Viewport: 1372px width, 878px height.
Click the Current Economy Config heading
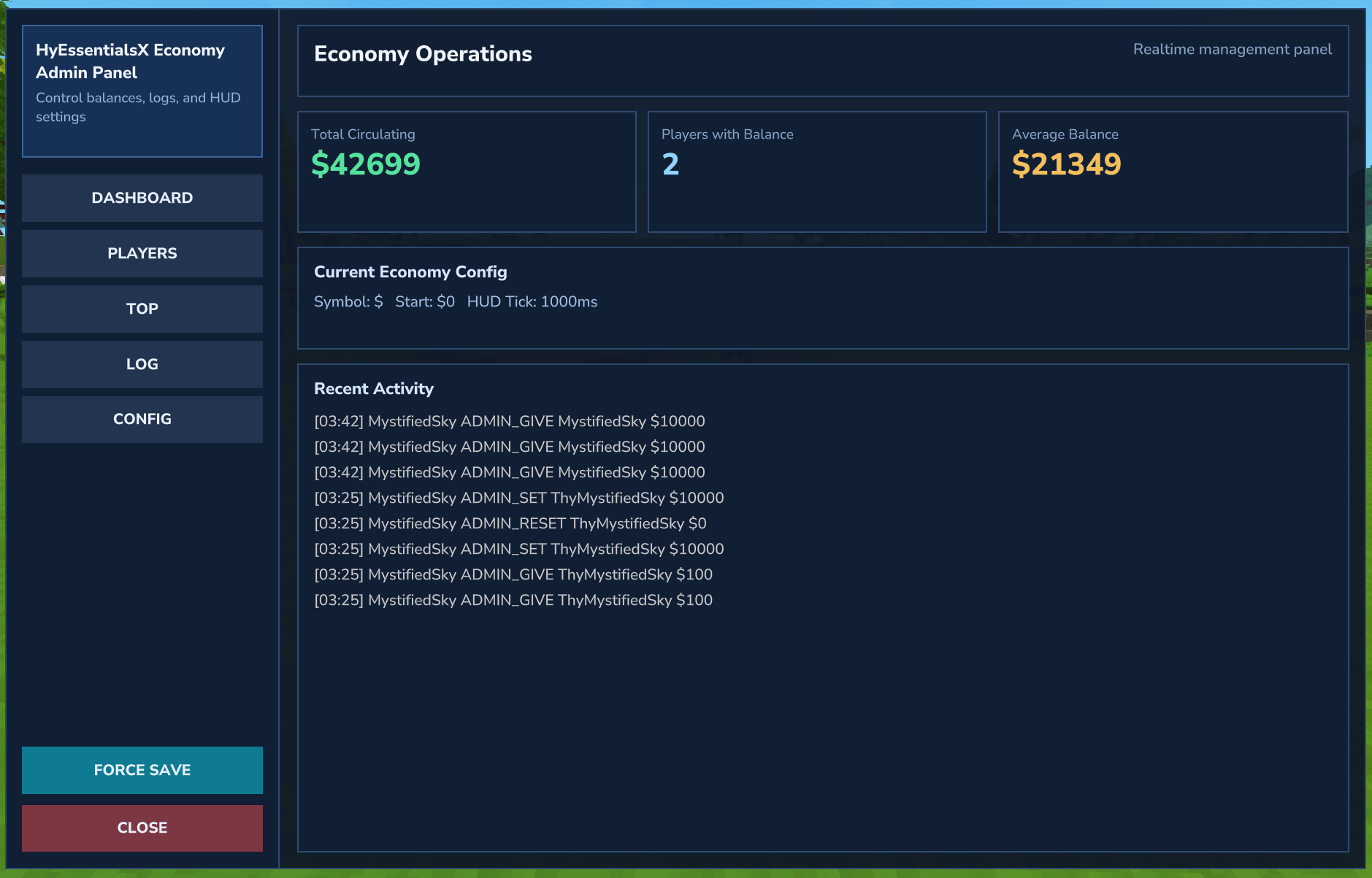tap(410, 272)
